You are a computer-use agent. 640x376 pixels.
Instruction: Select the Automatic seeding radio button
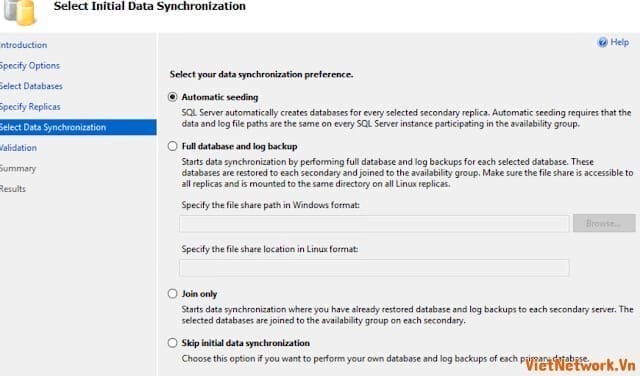[x=173, y=97]
